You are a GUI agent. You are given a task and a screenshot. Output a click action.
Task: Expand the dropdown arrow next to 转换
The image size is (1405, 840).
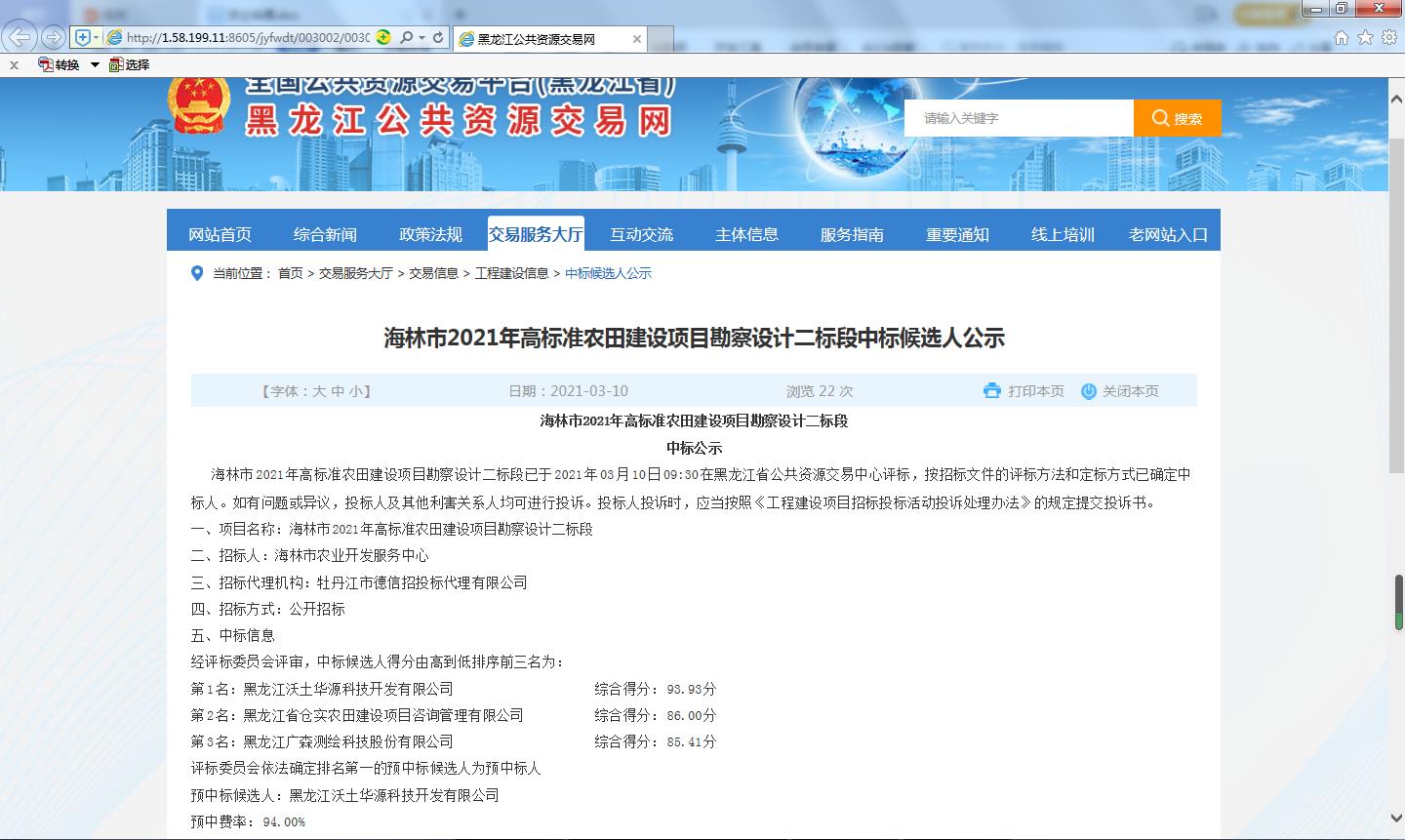[x=95, y=64]
